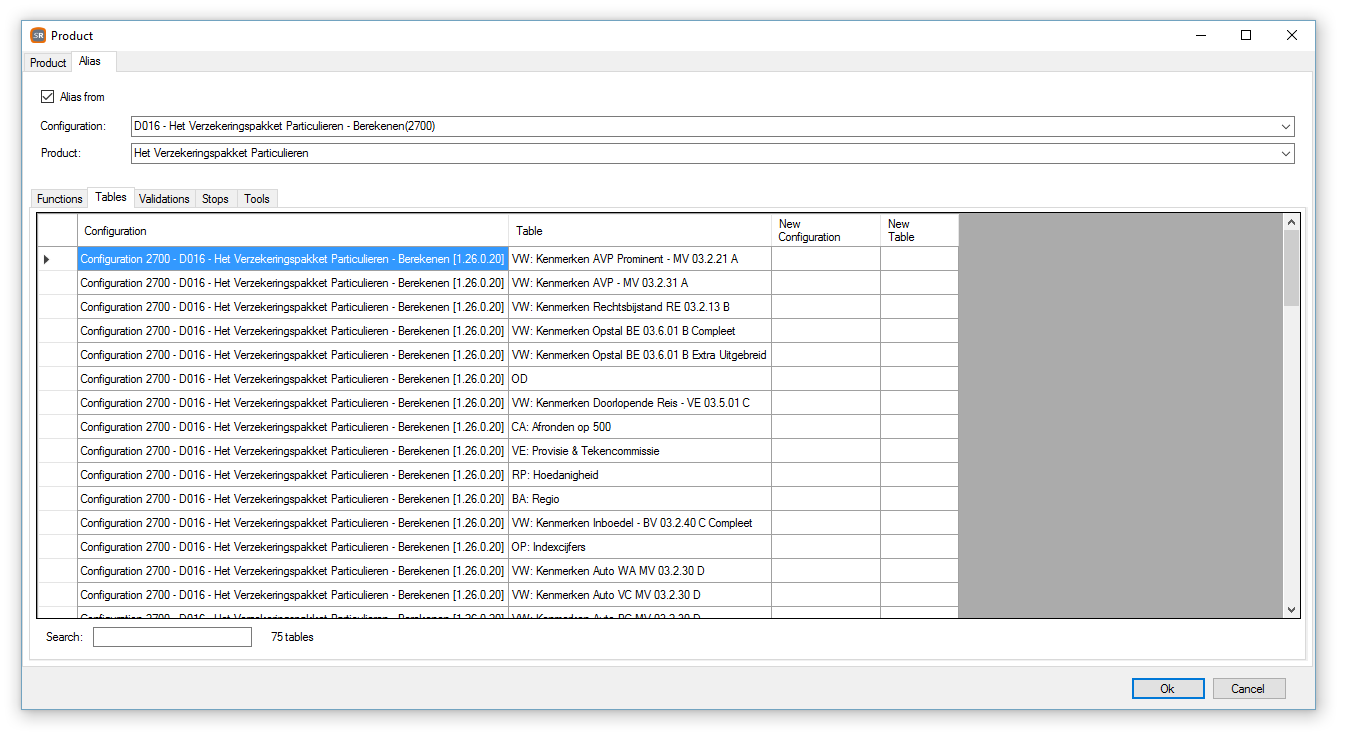Select cell 'VW: Kenmerken AVP Prominent - MV 03.2.21 A'
Screen dimensions: 1346x733
(x=640, y=259)
